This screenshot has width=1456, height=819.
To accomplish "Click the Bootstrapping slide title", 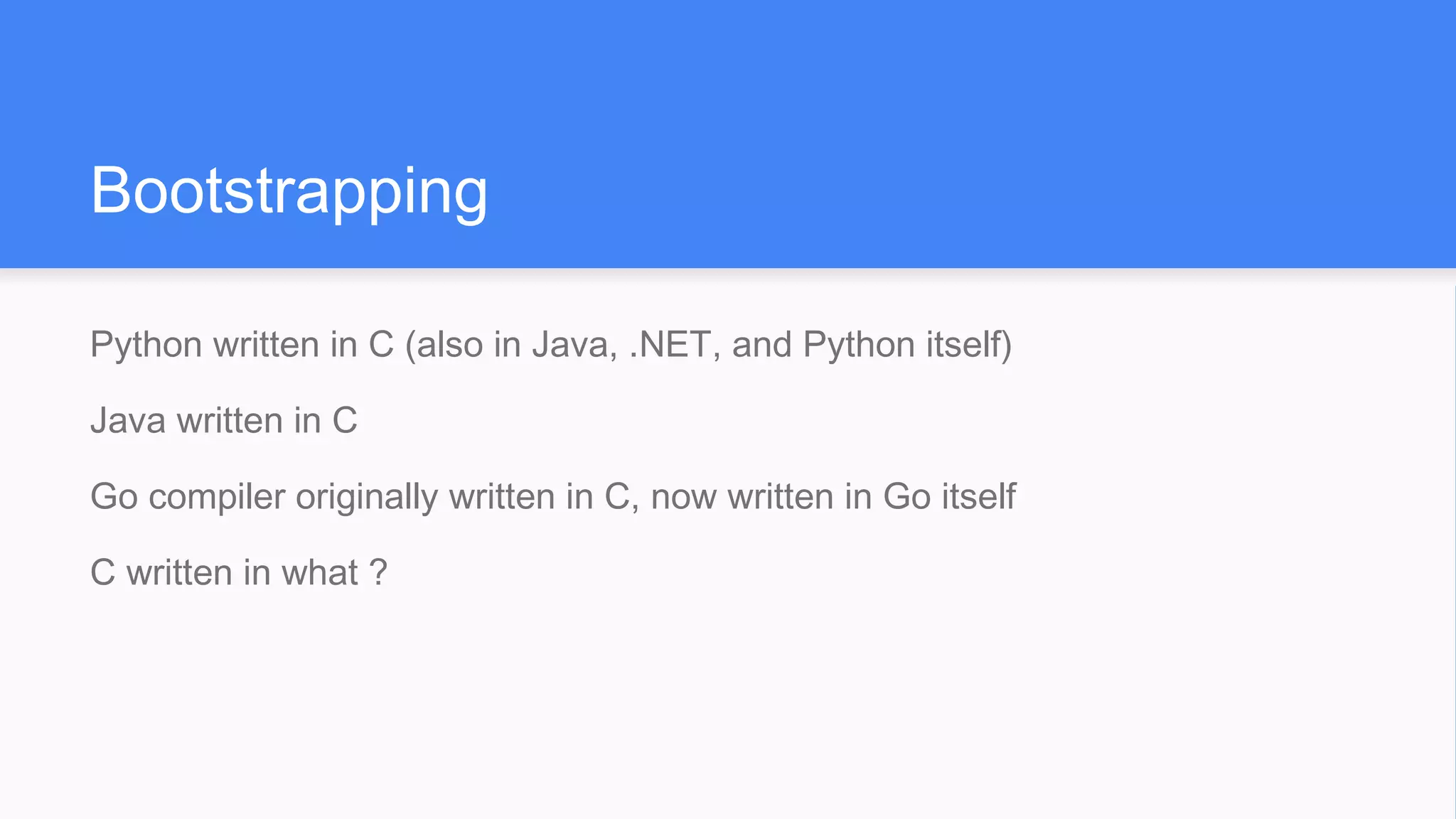I will point(289,191).
